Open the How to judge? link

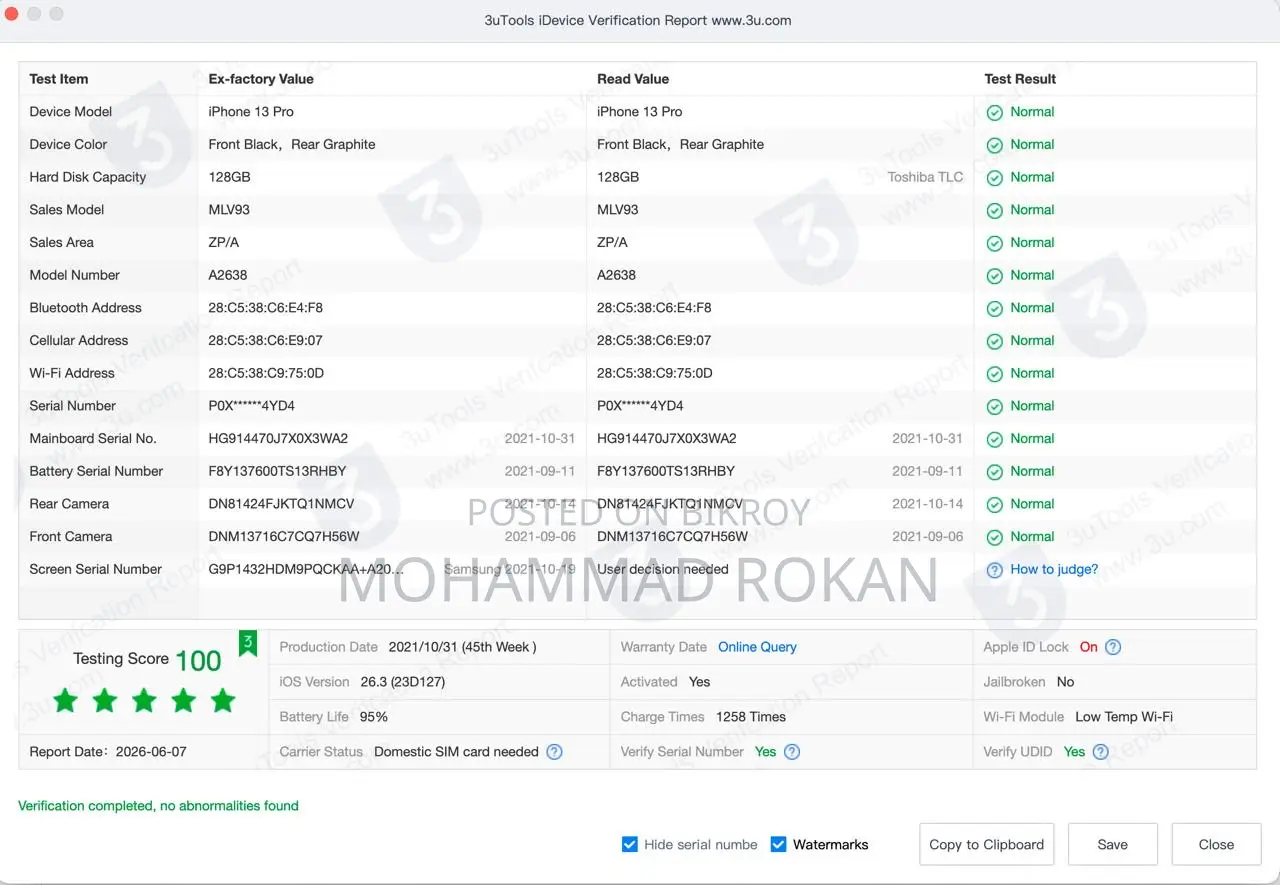[1054, 569]
